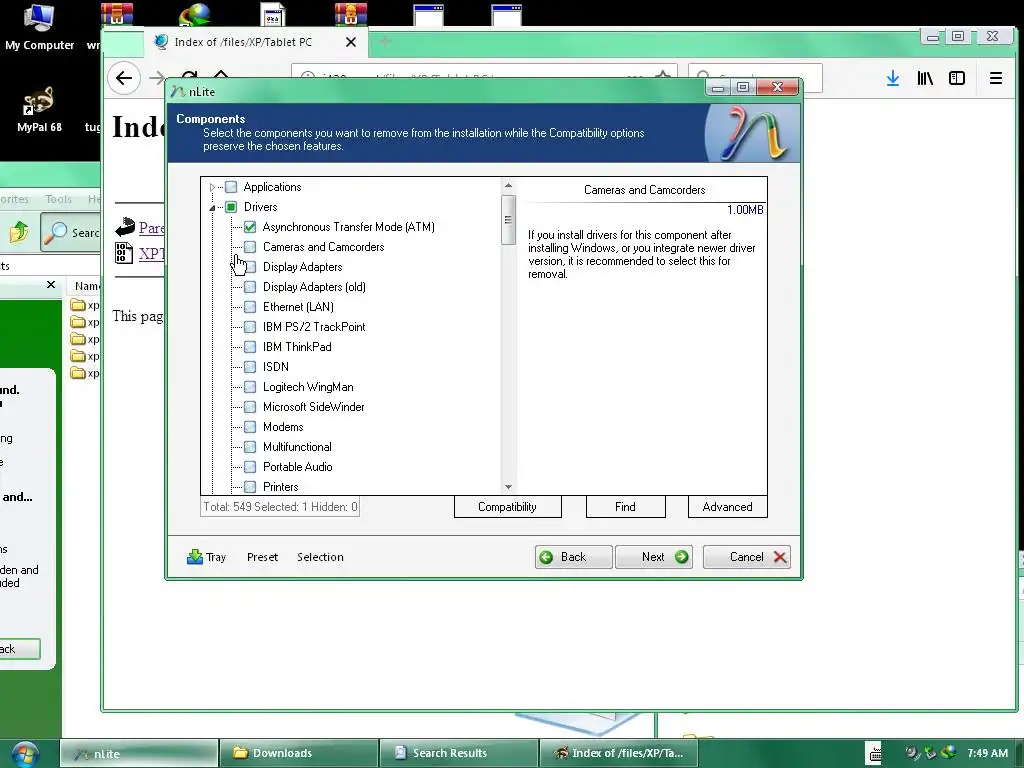
Task: Switch to Downloads taskbar button
Action: tap(299, 754)
